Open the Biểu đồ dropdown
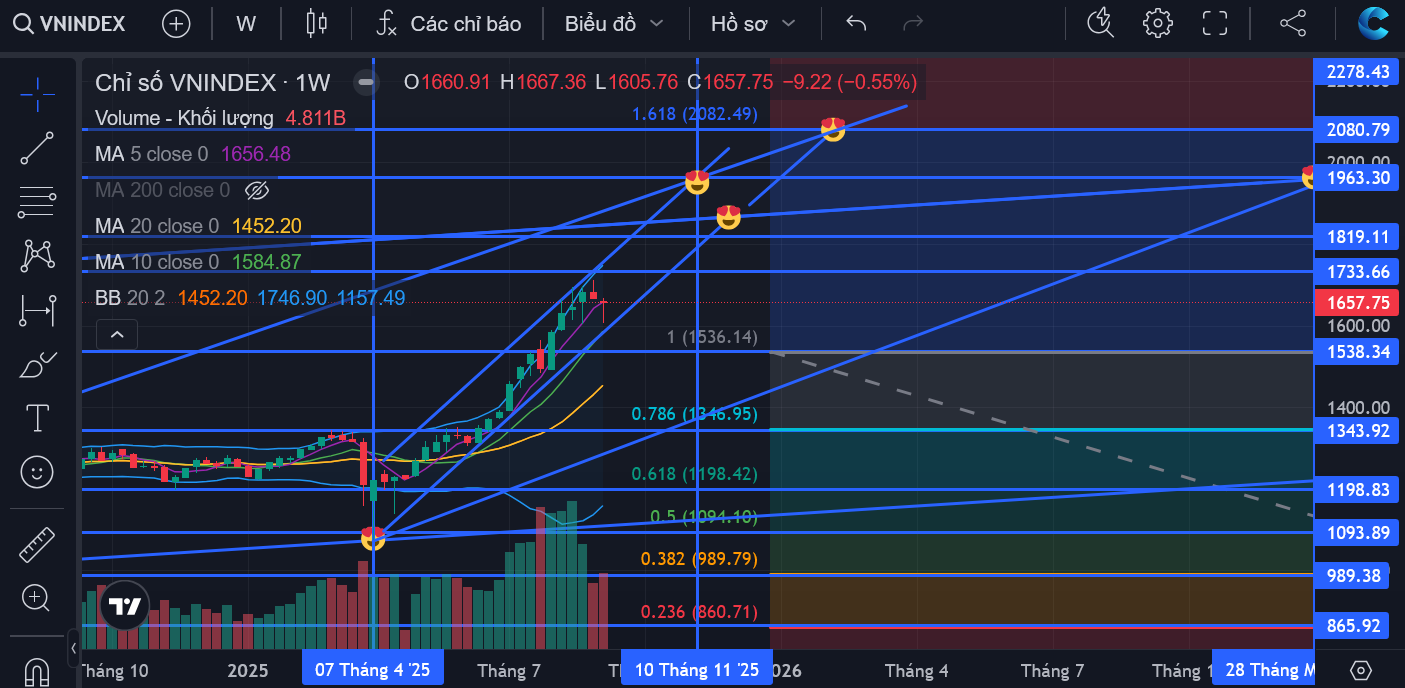1405x688 pixels. click(x=614, y=24)
